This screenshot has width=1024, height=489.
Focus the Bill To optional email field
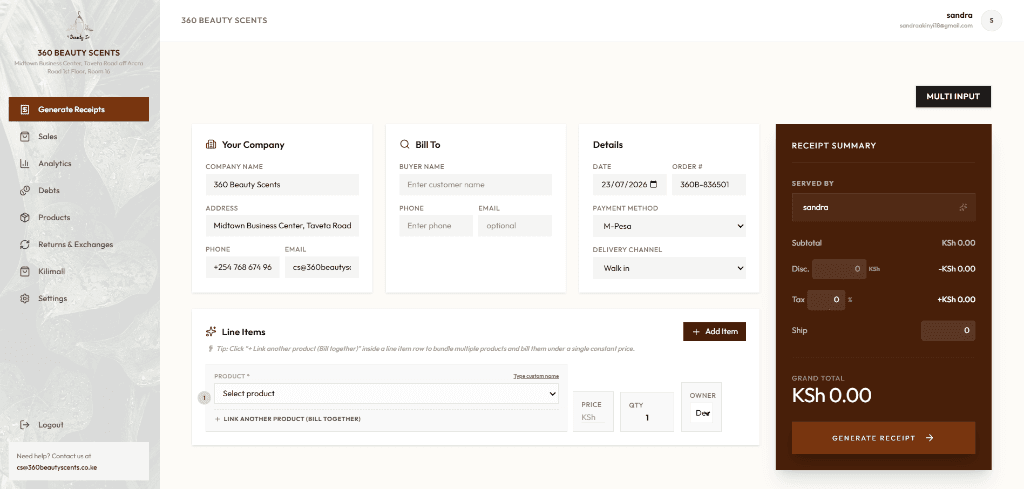(515, 226)
